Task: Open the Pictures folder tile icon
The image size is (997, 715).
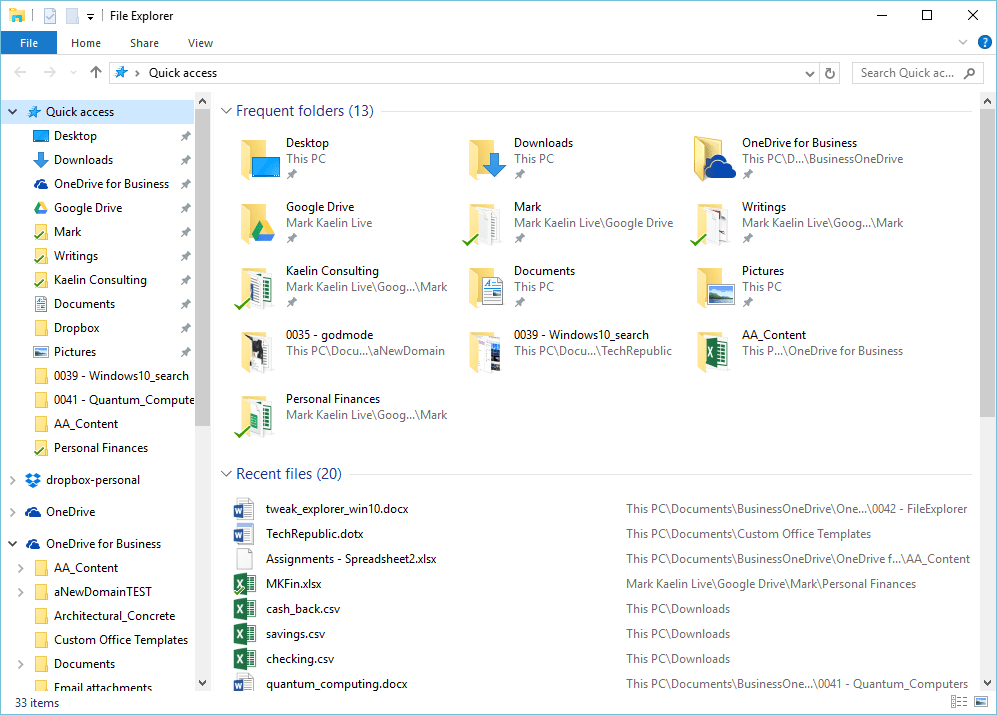Action: coord(716,288)
